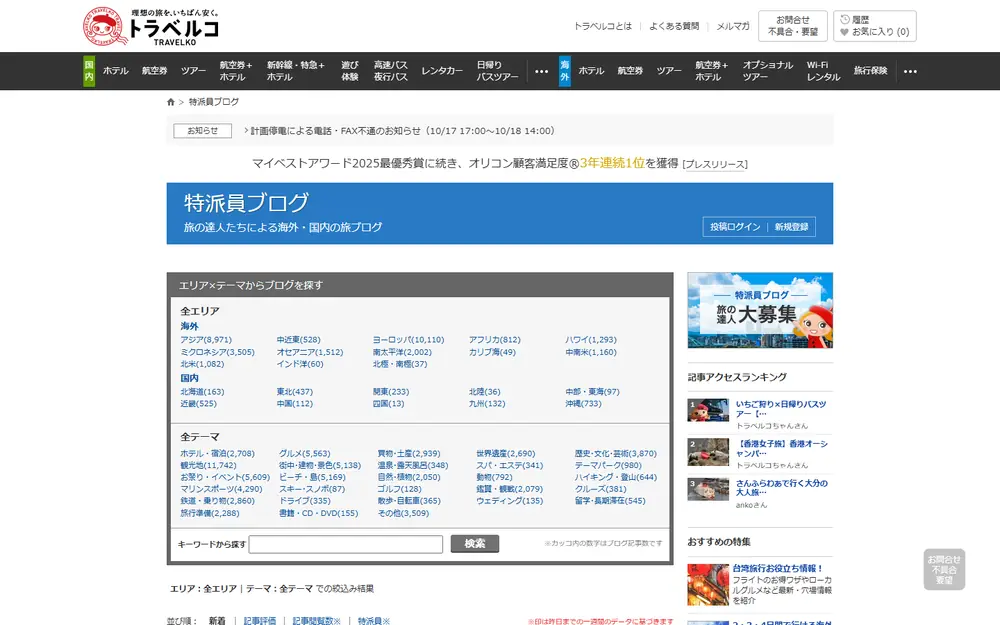Open 高速バス夜行バス menu item
1000x625 pixels.
click(x=390, y=71)
